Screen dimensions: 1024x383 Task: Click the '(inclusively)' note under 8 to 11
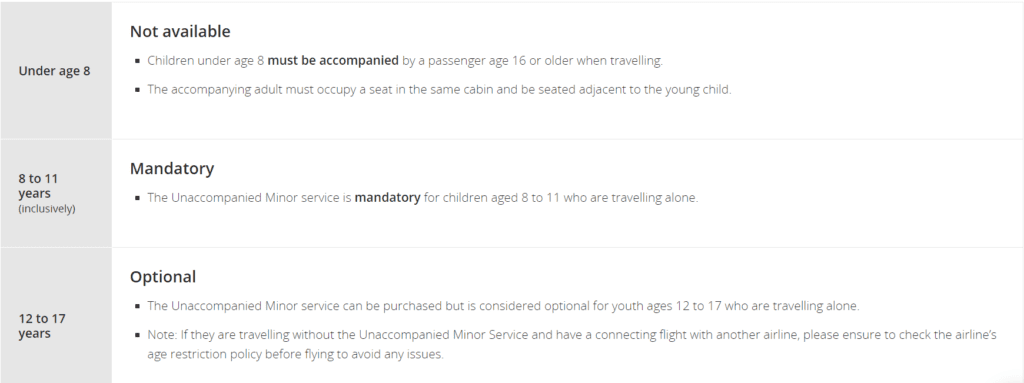[x=46, y=208]
